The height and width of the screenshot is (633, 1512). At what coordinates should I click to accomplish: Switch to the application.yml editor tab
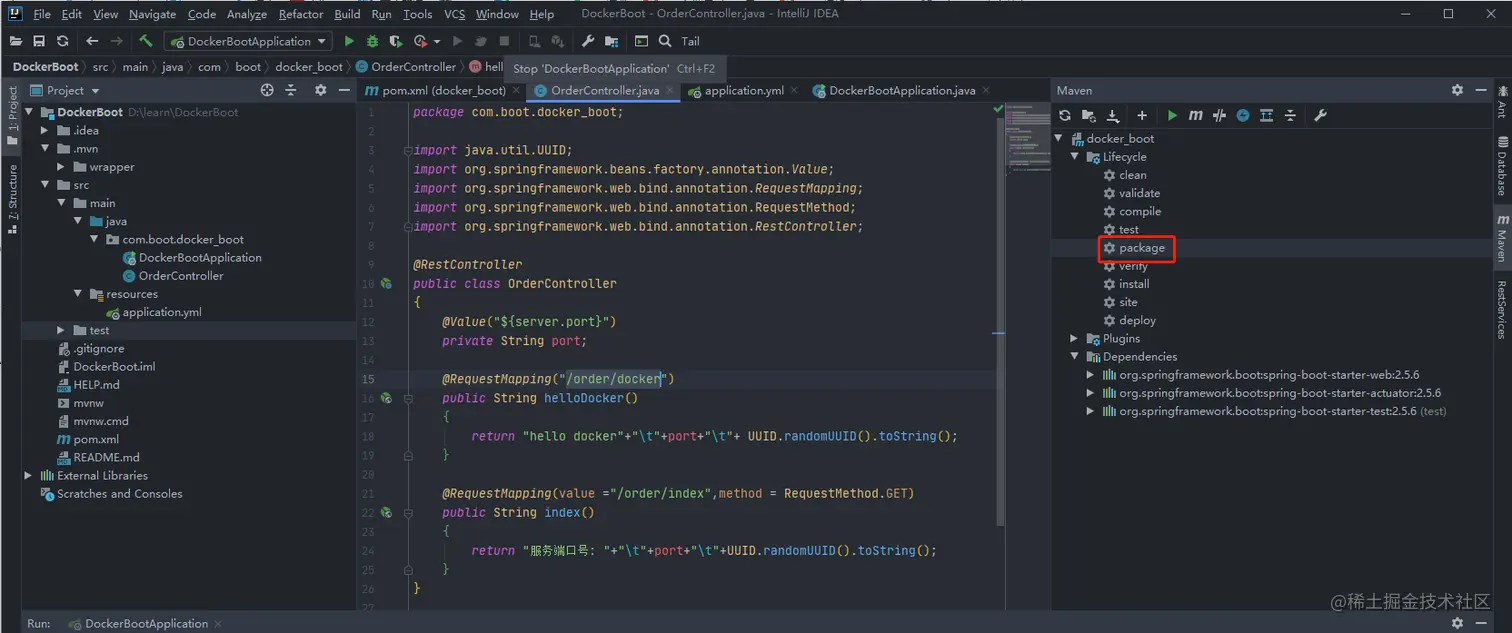tap(743, 90)
